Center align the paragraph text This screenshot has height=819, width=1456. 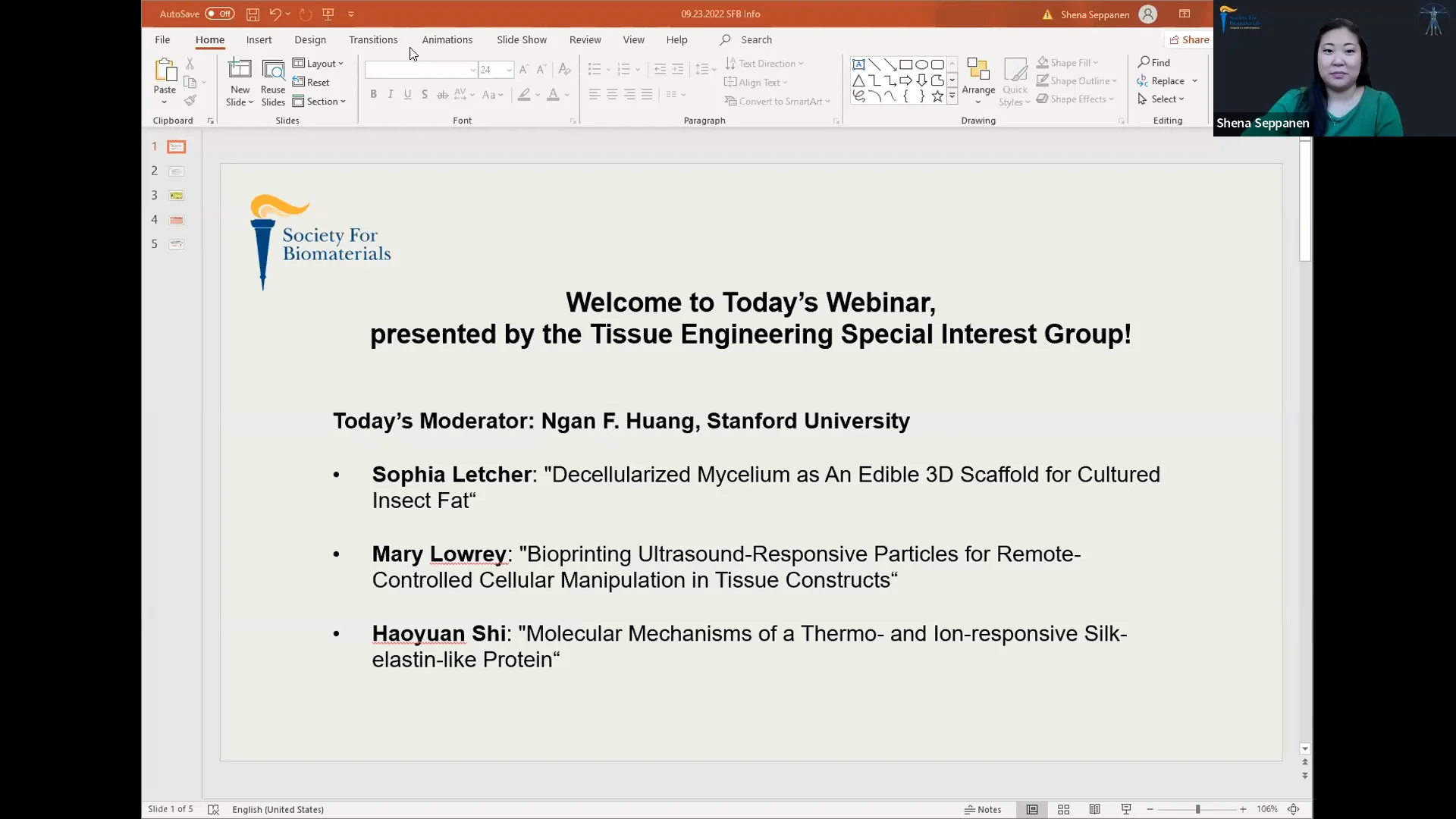(x=612, y=94)
